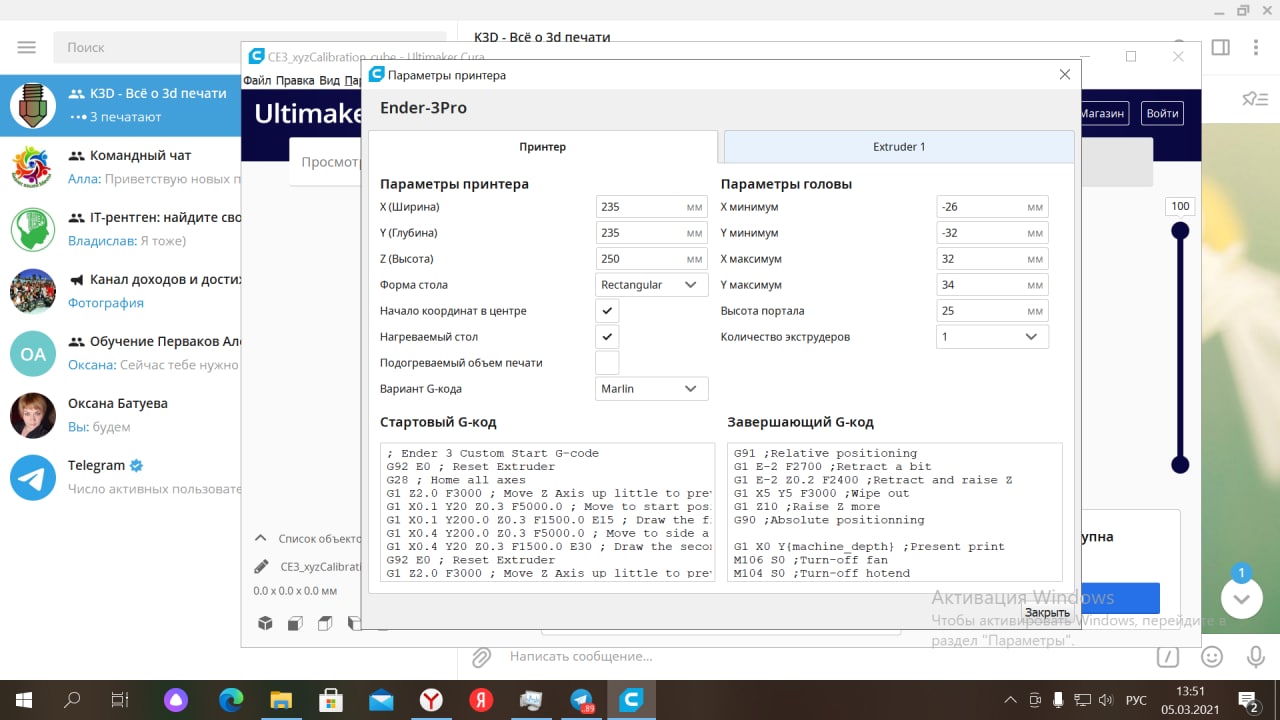
Task: Click the Y (Глубина) value field
Action: pos(652,233)
